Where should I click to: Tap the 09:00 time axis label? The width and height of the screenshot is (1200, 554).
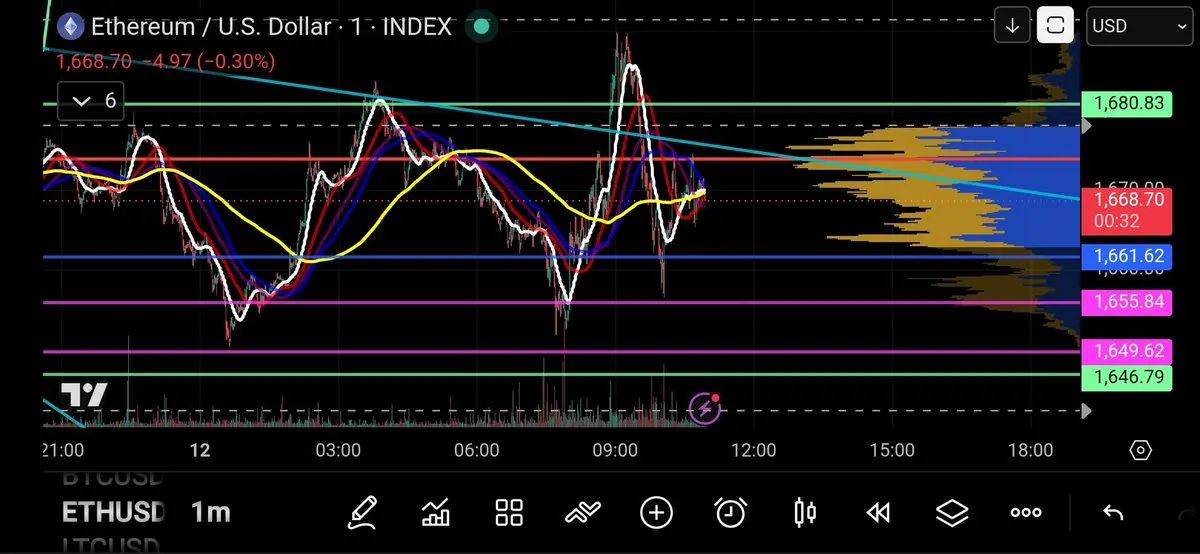click(615, 451)
